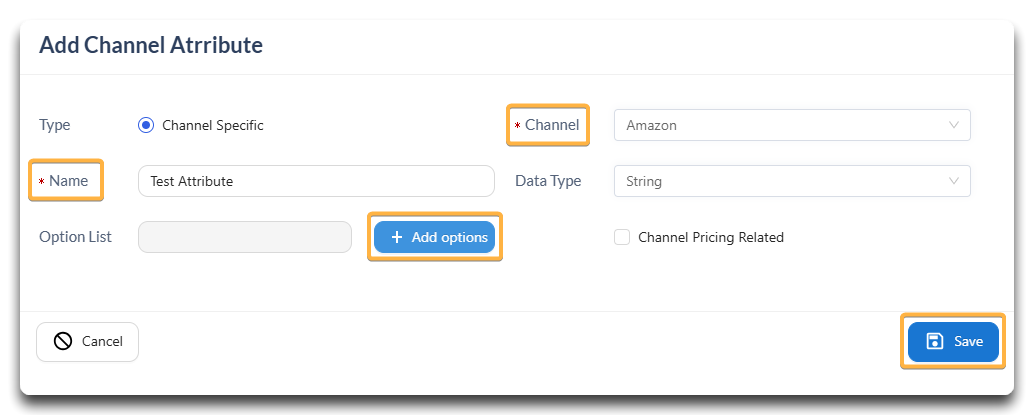Click the Option List label
The width and height of the screenshot is (1034, 415).
tap(75, 237)
